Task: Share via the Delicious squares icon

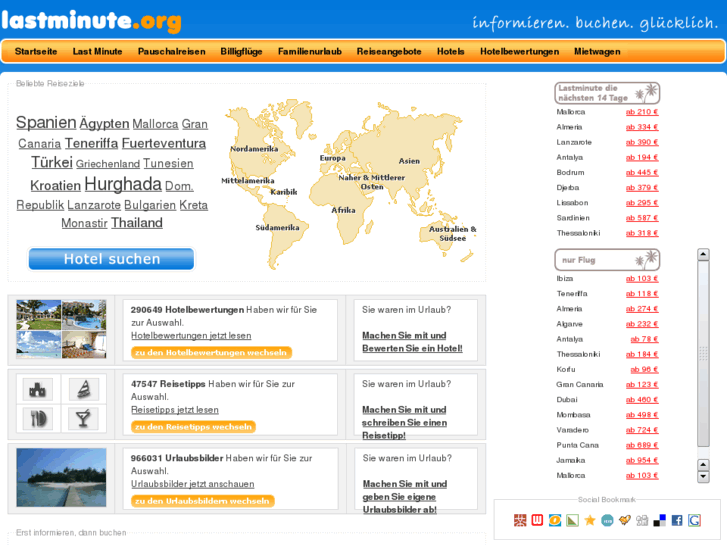Action: [659, 520]
